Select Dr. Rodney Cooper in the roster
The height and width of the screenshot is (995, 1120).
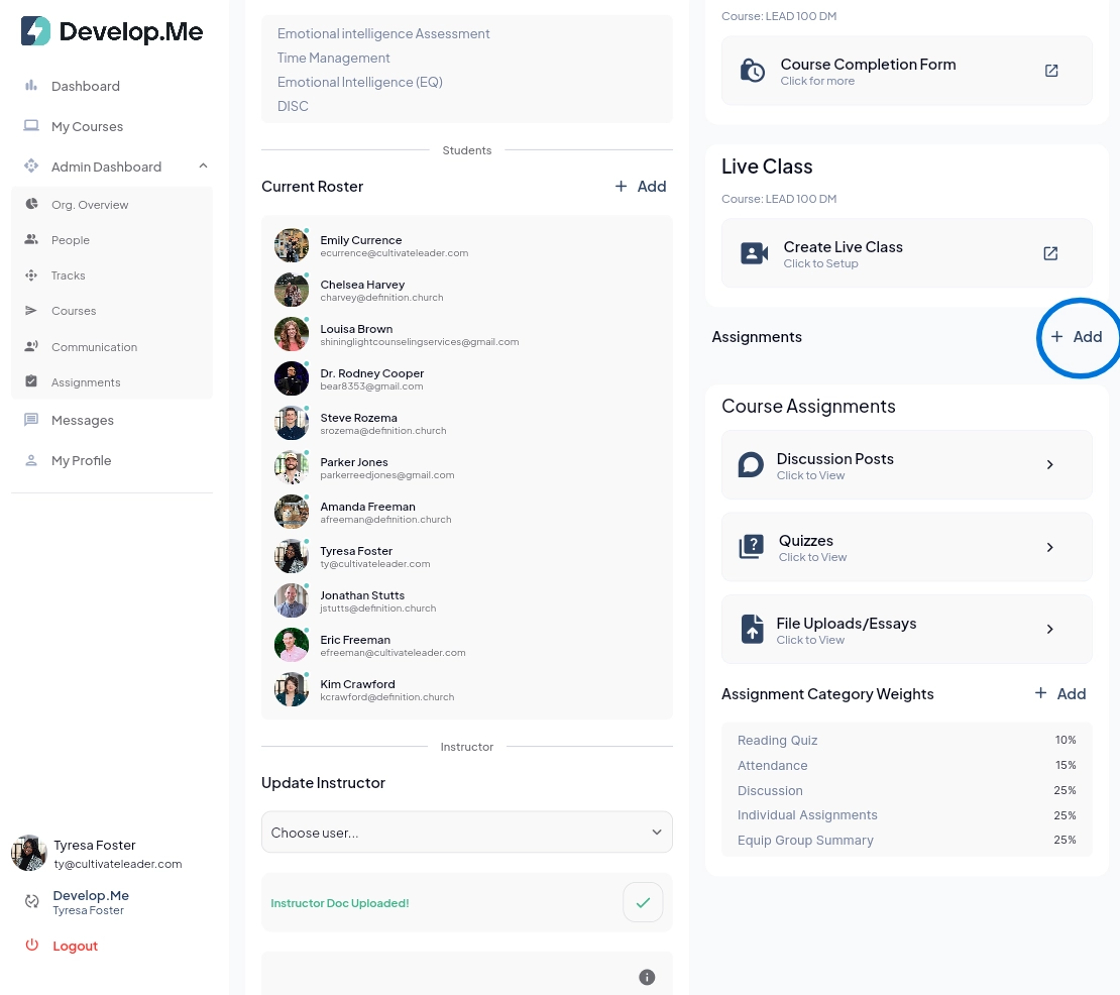(x=466, y=379)
